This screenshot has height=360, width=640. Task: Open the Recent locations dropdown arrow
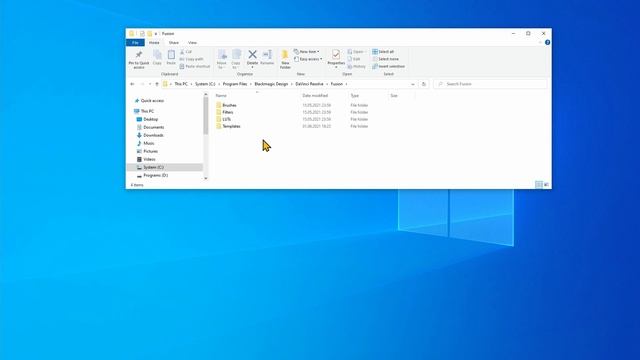(x=150, y=84)
